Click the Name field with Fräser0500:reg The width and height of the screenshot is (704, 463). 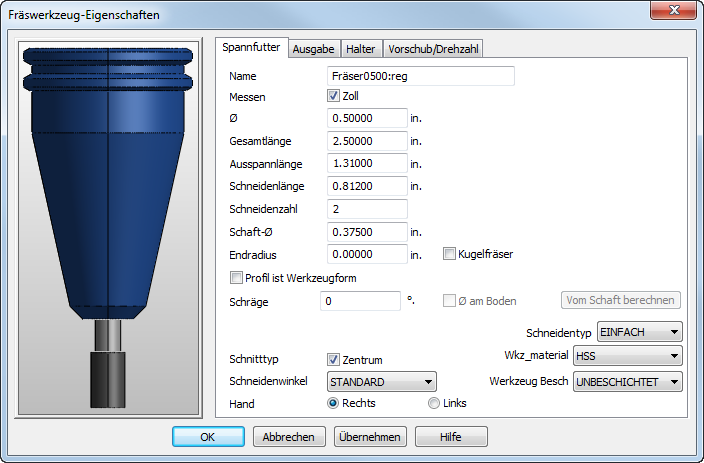(421, 76)
